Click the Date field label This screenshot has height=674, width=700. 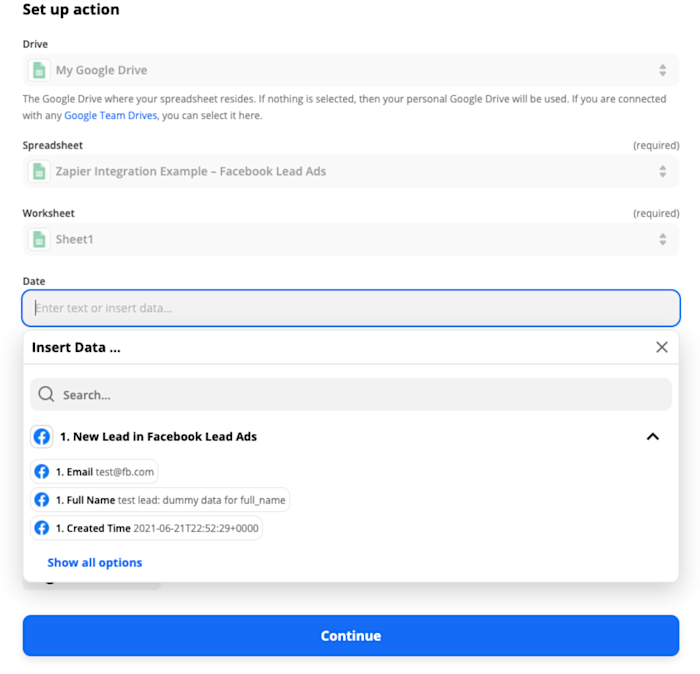[x=34, y=281]
